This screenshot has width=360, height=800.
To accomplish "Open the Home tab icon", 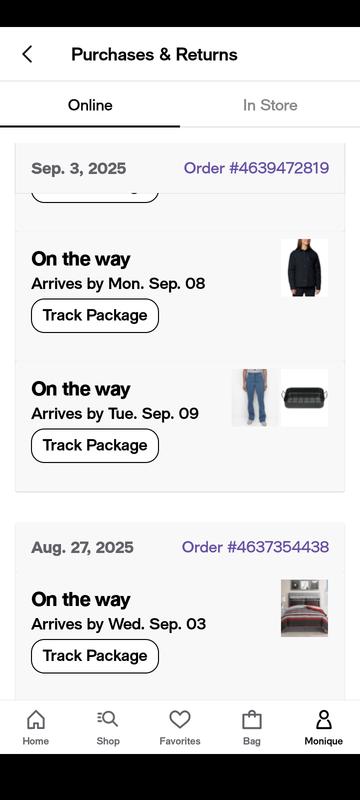I will (x=36, y=720).
